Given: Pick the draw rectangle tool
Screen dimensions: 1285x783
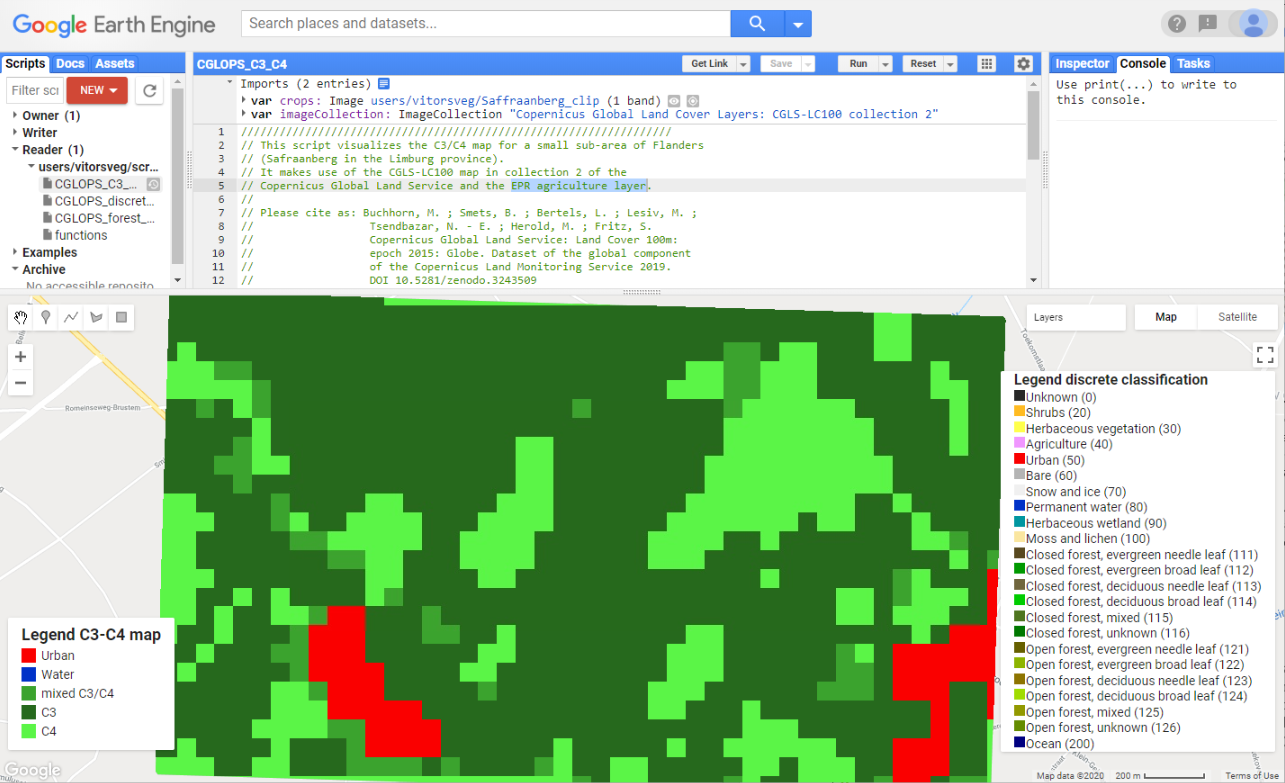Looking at the screenshot, I should pyautogui.click(x=122, y=318).
